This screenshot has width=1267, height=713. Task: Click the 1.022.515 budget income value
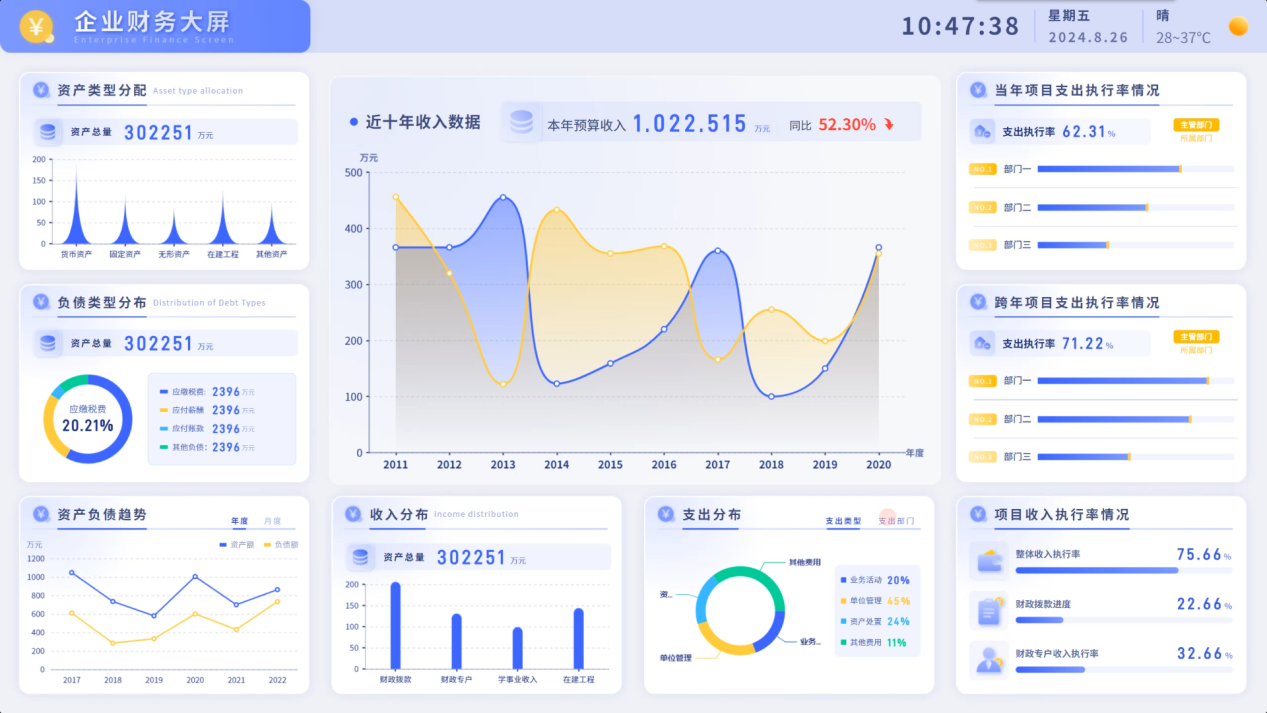(690, 124)
